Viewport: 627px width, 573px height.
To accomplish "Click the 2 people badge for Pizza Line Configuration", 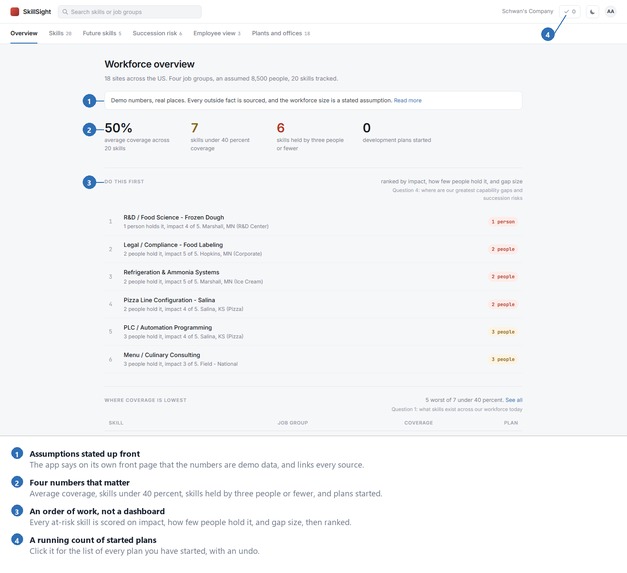I will point(503,304).
